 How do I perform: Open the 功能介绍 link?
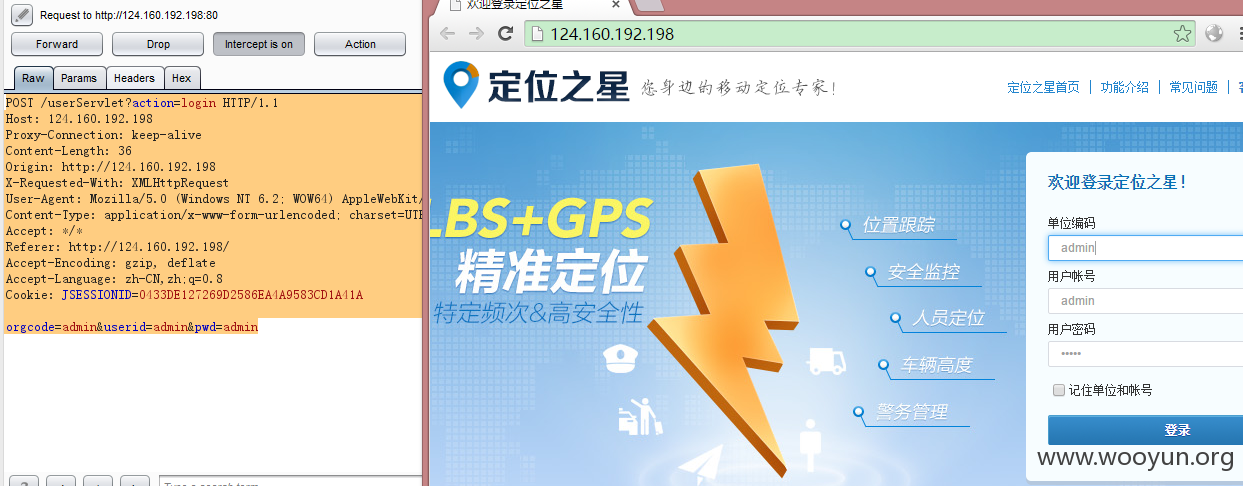pyautogui.click(x=1125, y=87)
